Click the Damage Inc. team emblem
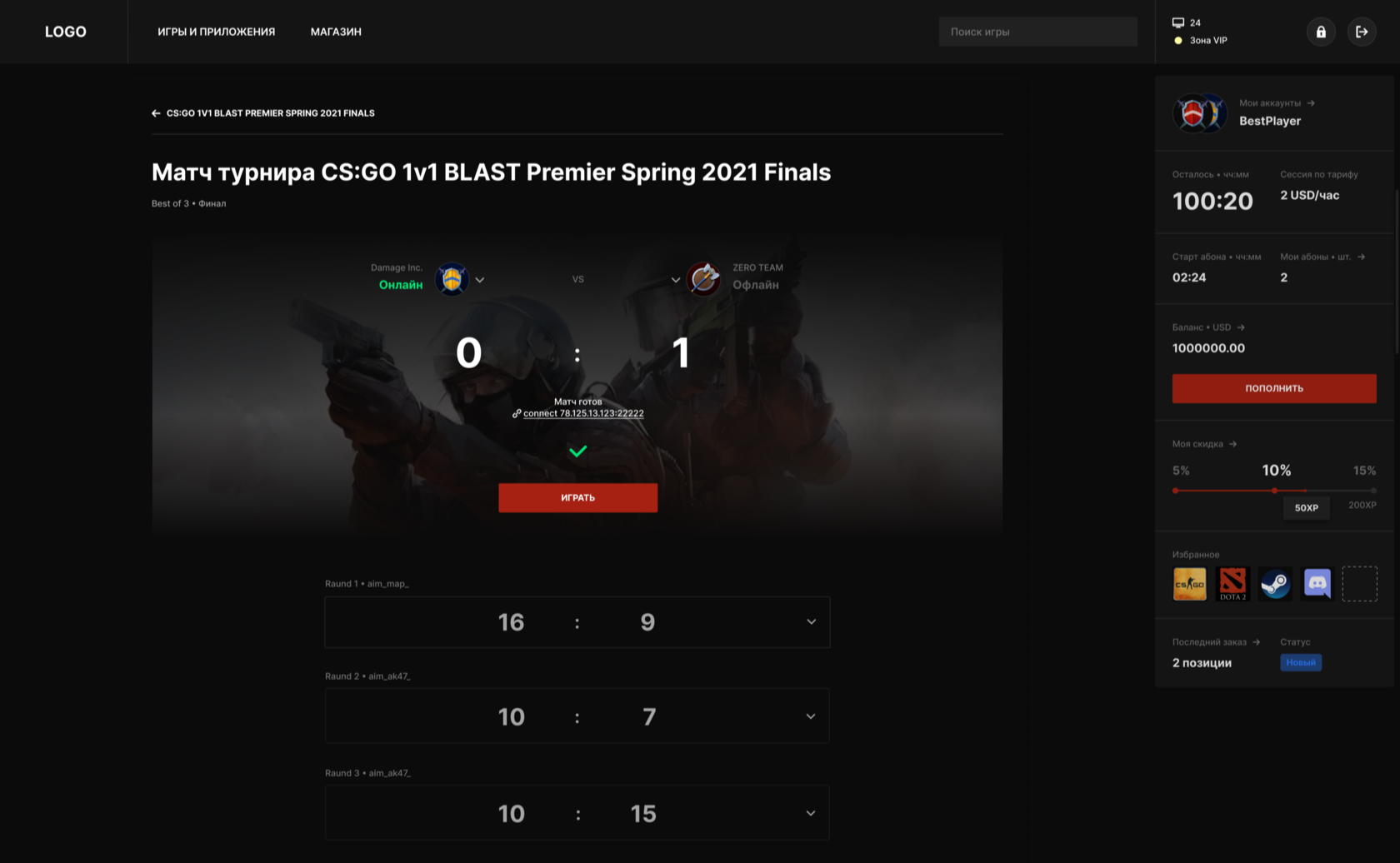 (452, 279)
